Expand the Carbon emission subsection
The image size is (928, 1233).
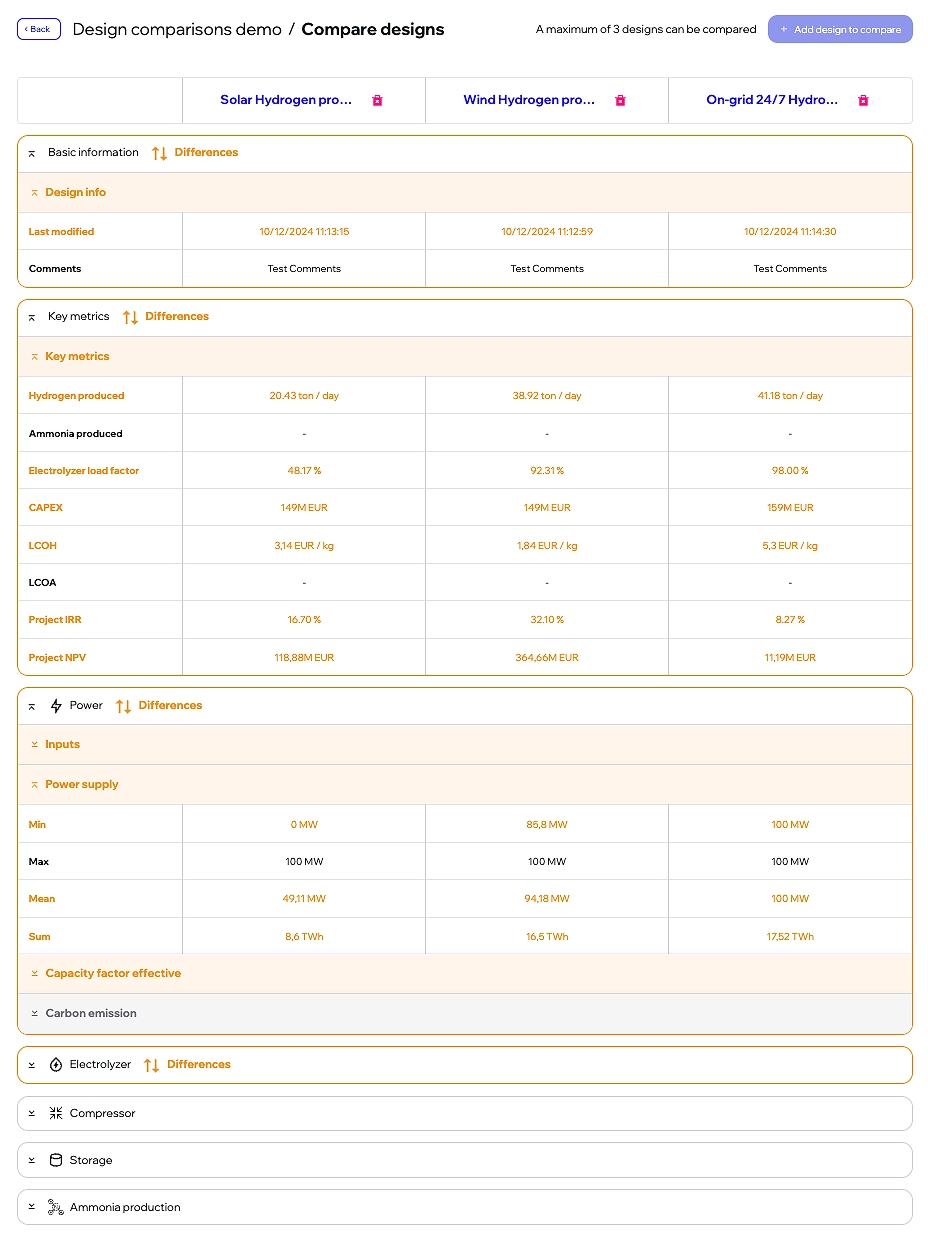click(x=35, y=1013)
